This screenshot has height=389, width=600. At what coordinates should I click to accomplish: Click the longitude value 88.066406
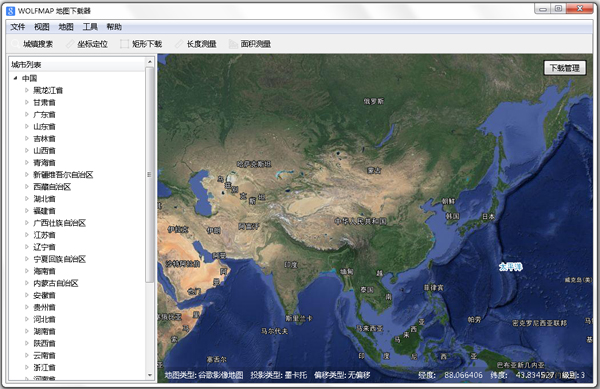coord(463,375)
